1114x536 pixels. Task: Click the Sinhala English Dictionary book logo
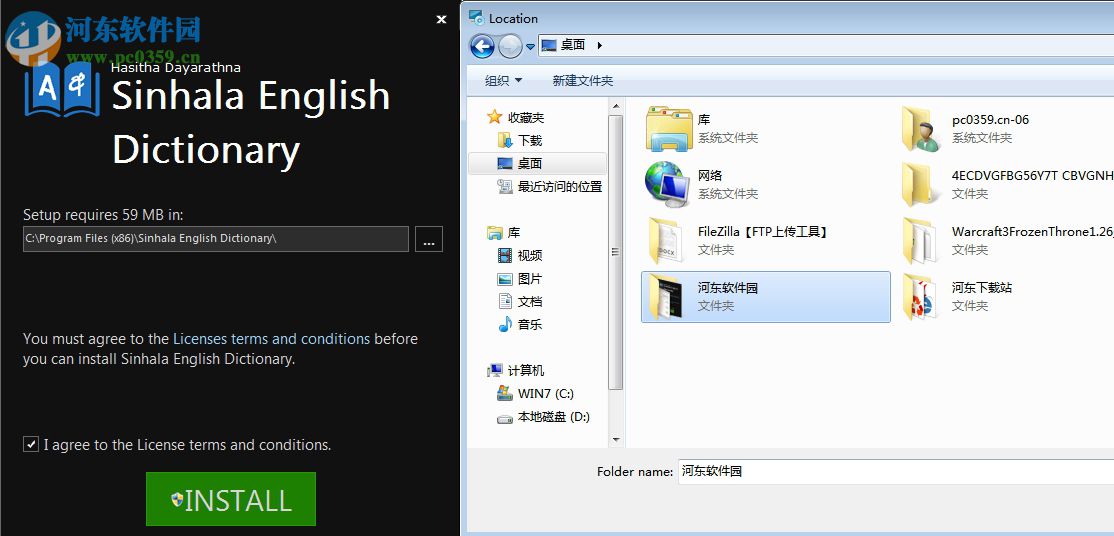[63, 89]
